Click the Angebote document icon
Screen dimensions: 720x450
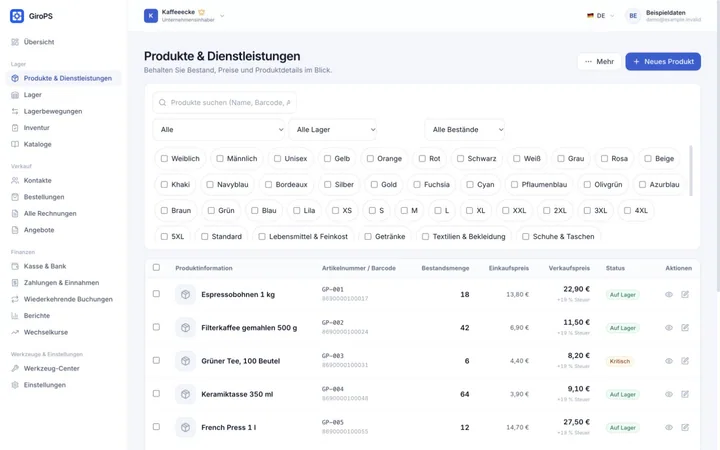15,230
